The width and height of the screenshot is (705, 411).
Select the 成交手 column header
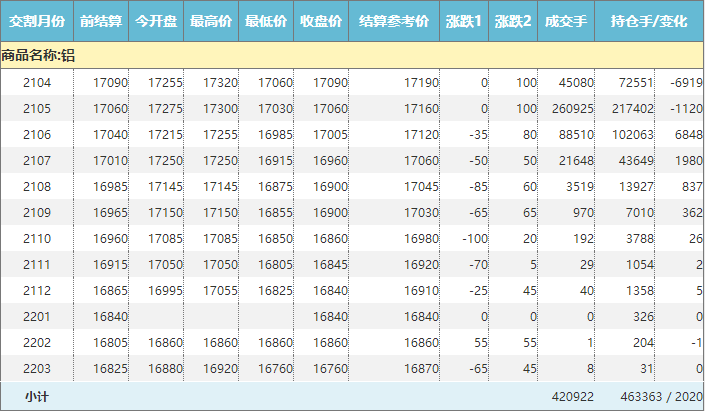(x=567, y=21)
